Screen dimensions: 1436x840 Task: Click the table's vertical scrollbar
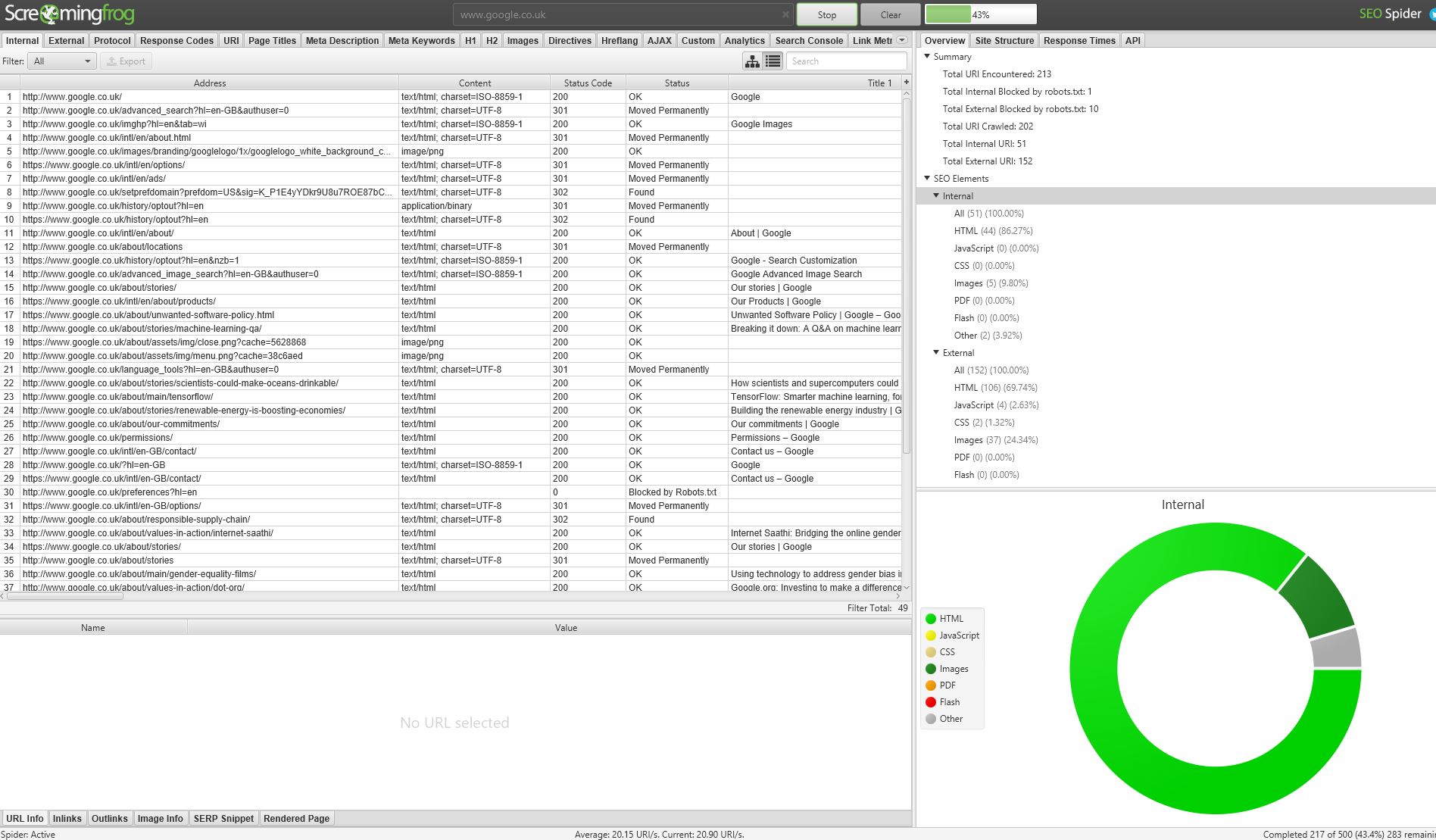906,276
